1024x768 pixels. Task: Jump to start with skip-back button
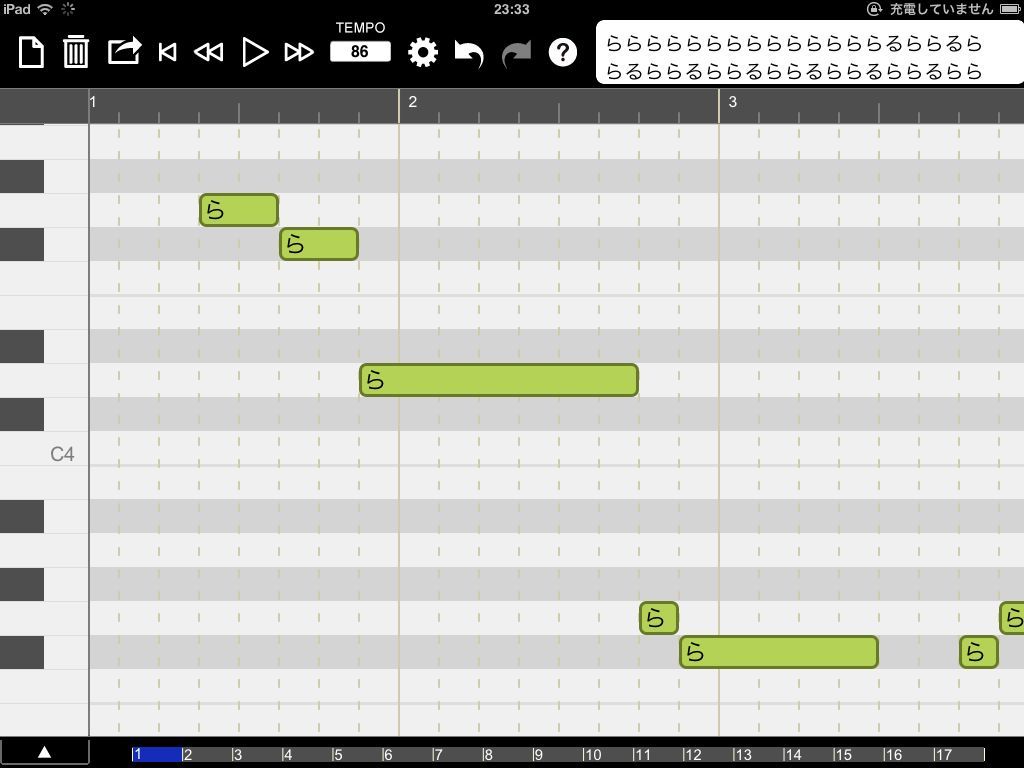click(x=167, y=52)
